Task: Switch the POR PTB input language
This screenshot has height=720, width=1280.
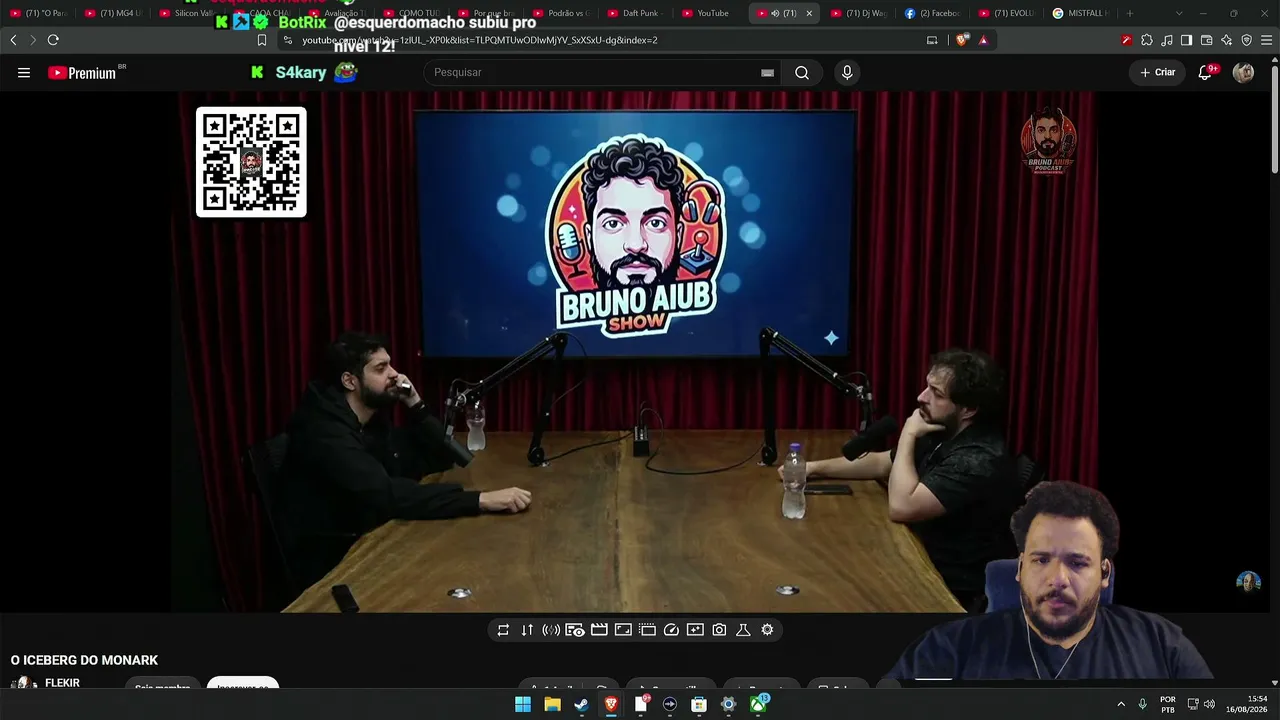Action: [x=1168, y=704]
